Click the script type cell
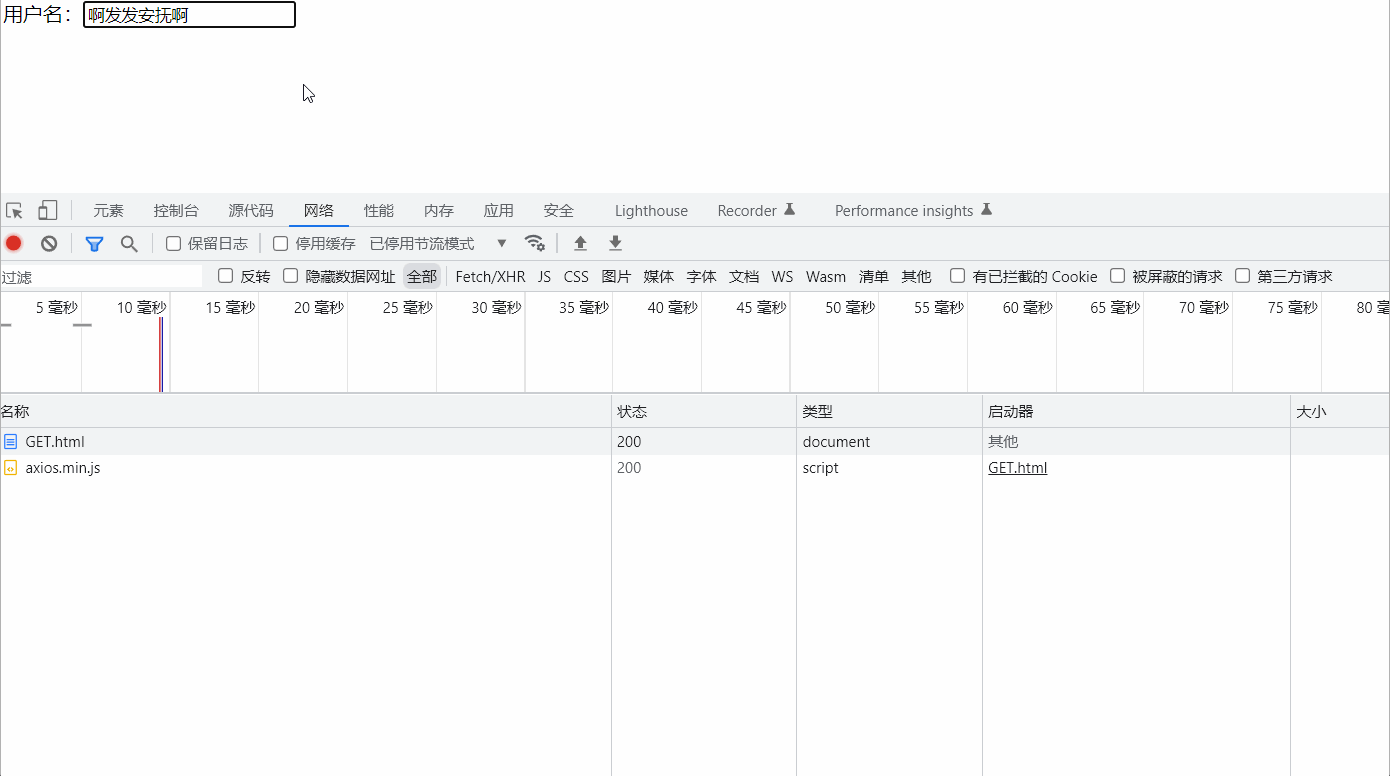This screenshot has height=776, width=1390. (820, 467)
